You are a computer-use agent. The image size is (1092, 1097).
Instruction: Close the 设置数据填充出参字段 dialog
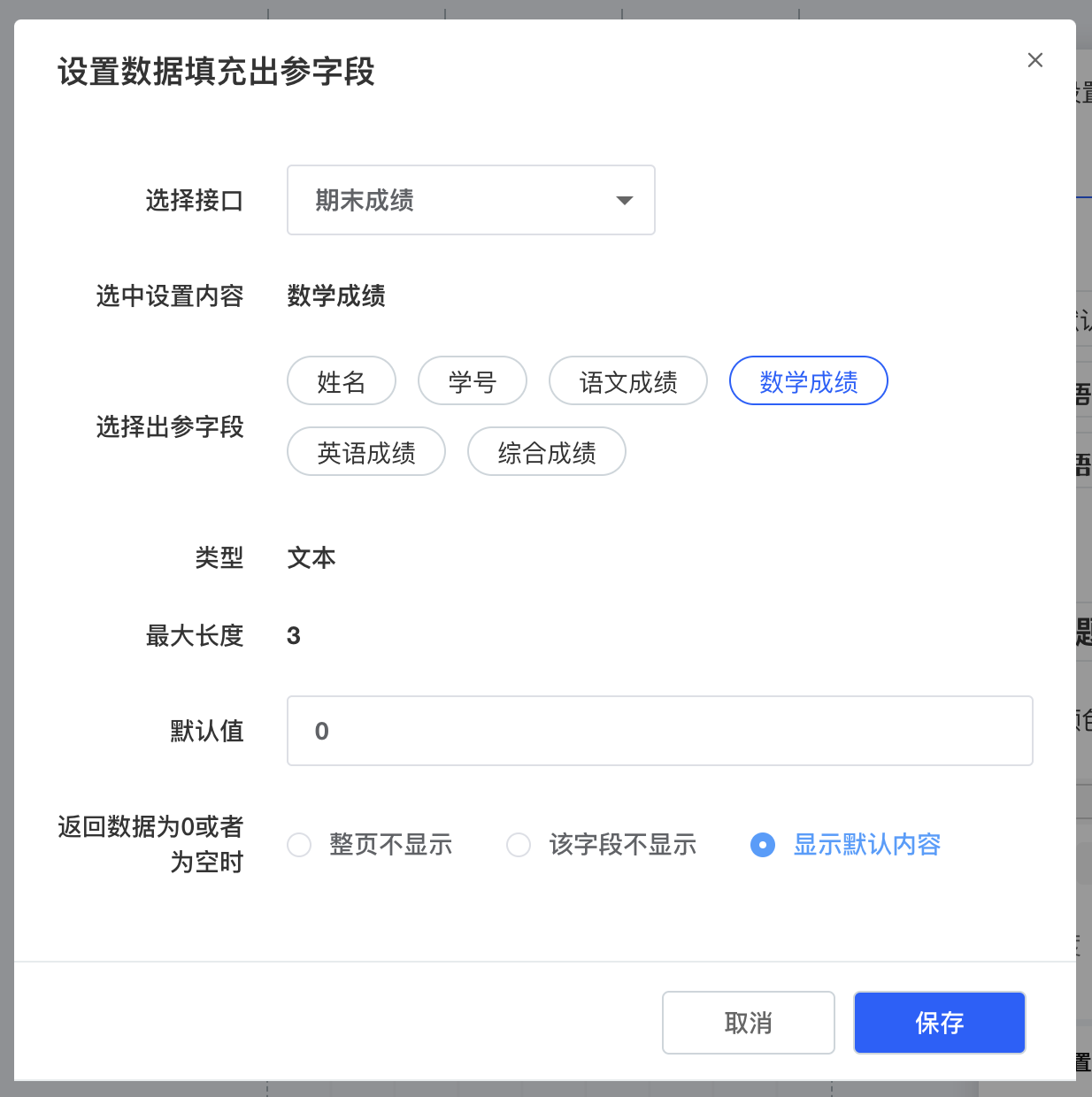pos(1034,60)
